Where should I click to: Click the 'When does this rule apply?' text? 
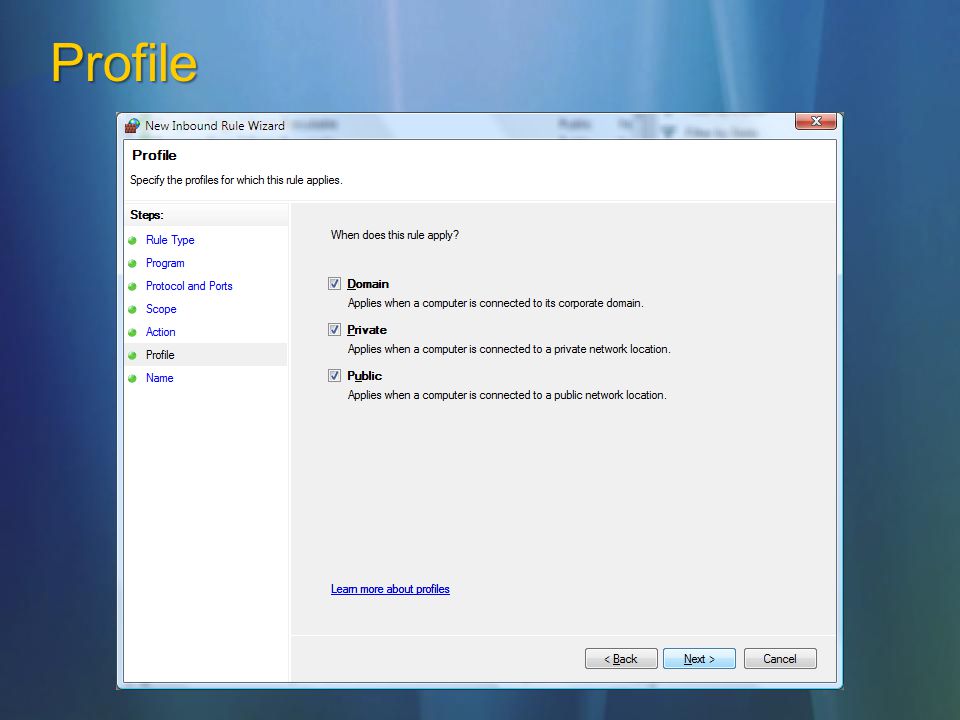395,235
